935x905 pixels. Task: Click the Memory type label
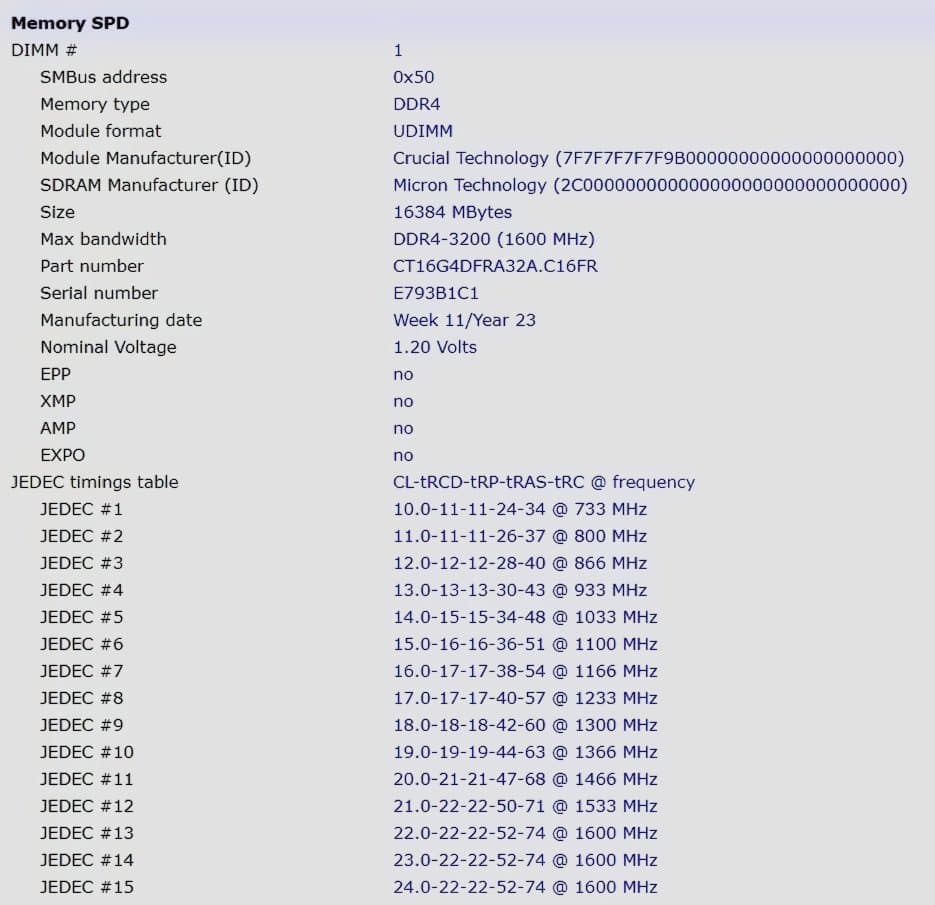[95, 104]
